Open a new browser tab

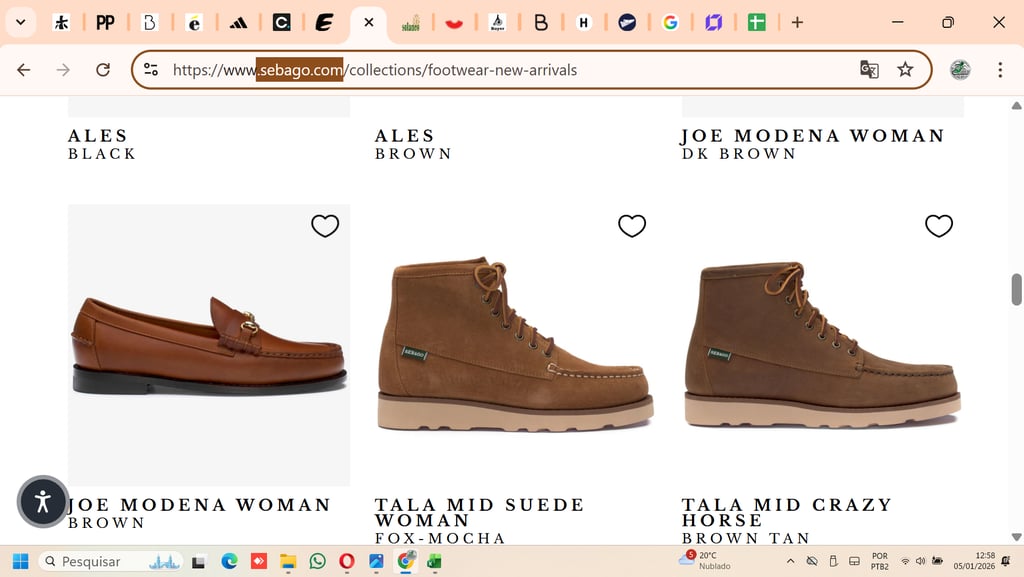coord(797,23)
